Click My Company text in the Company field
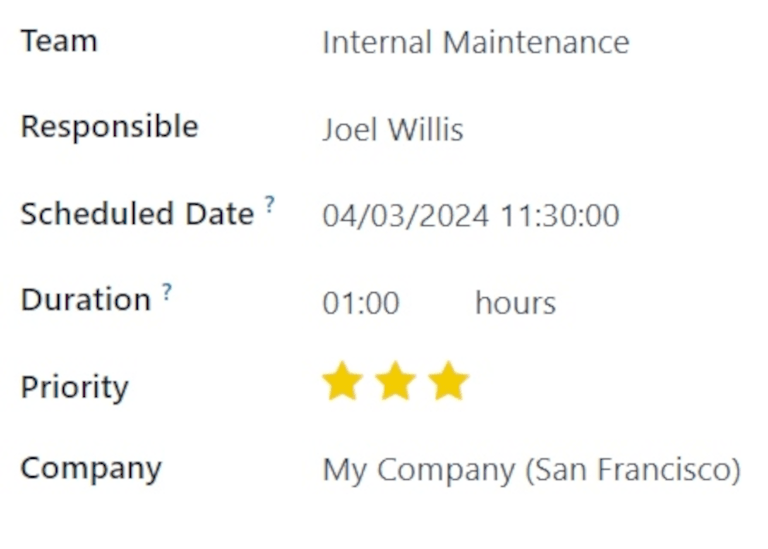768x549 pixels. (418, 470)
